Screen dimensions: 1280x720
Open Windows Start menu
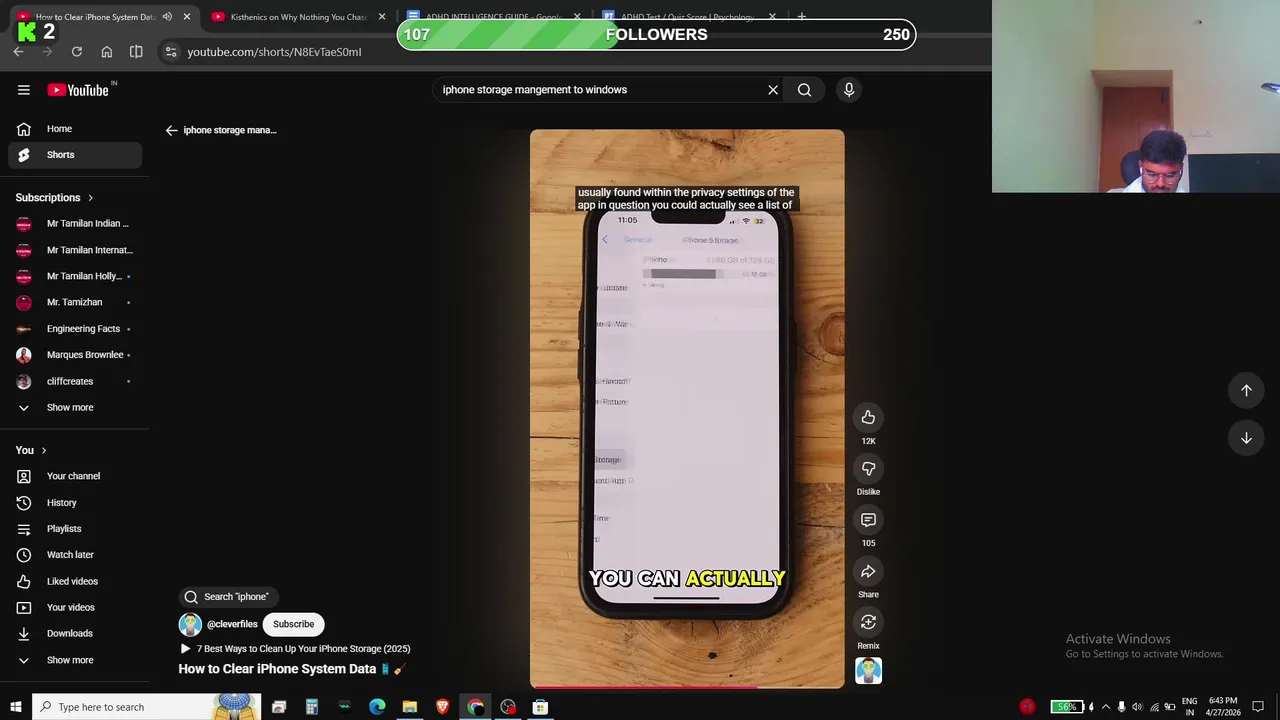15,707
